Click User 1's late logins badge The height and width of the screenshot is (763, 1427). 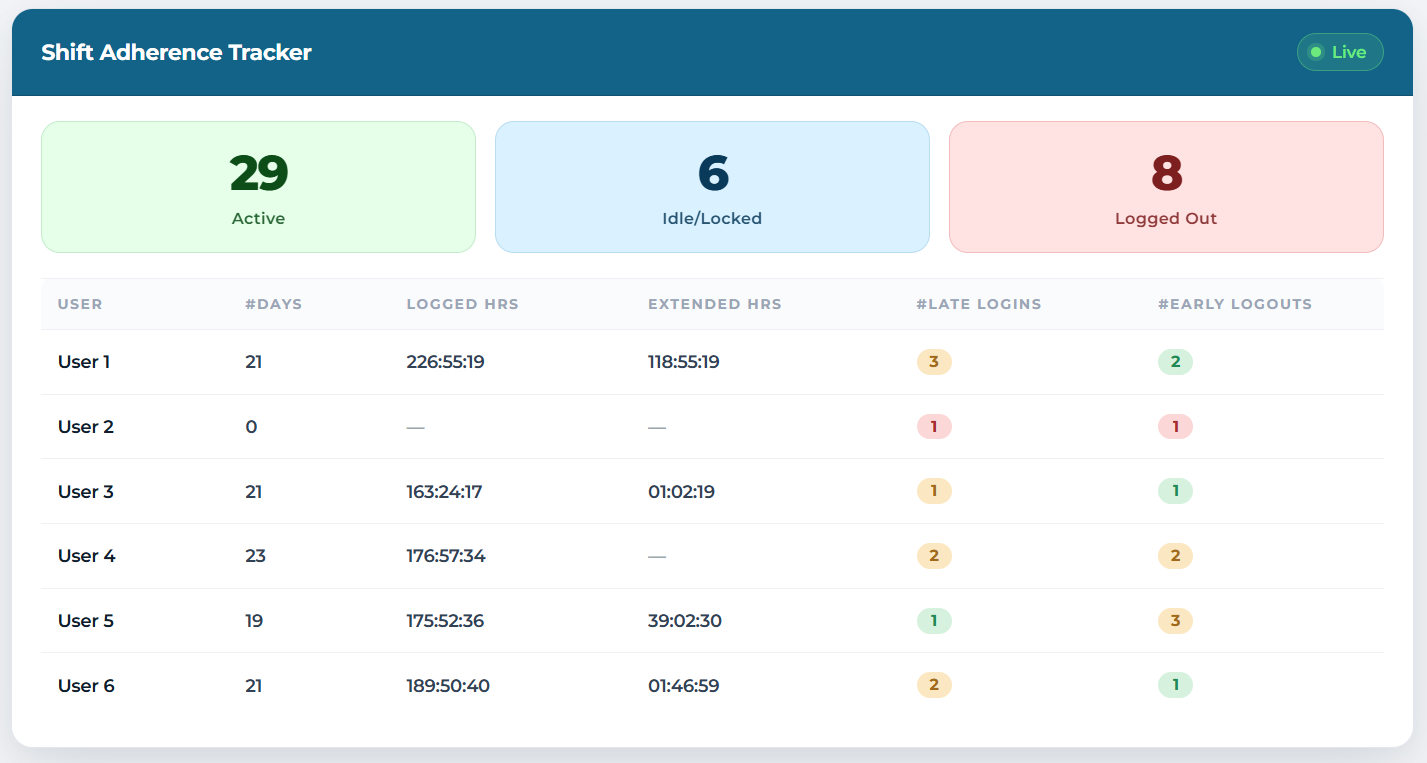click(x=934, y=362)
